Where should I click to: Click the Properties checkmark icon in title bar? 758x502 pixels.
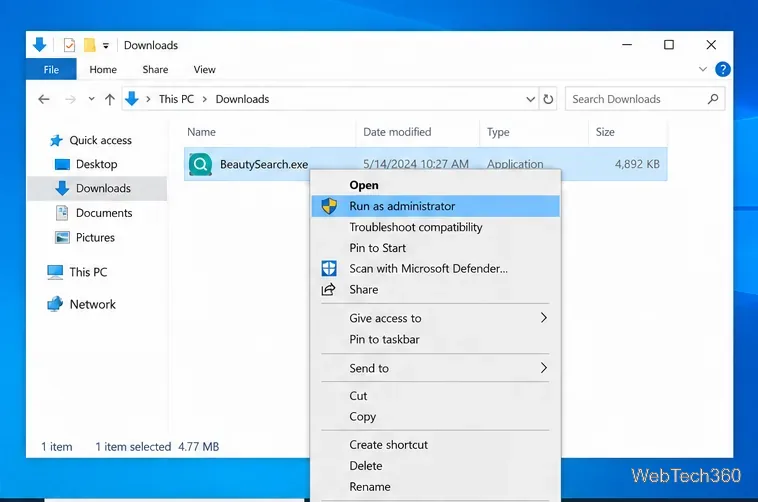[x=69, y=45]
